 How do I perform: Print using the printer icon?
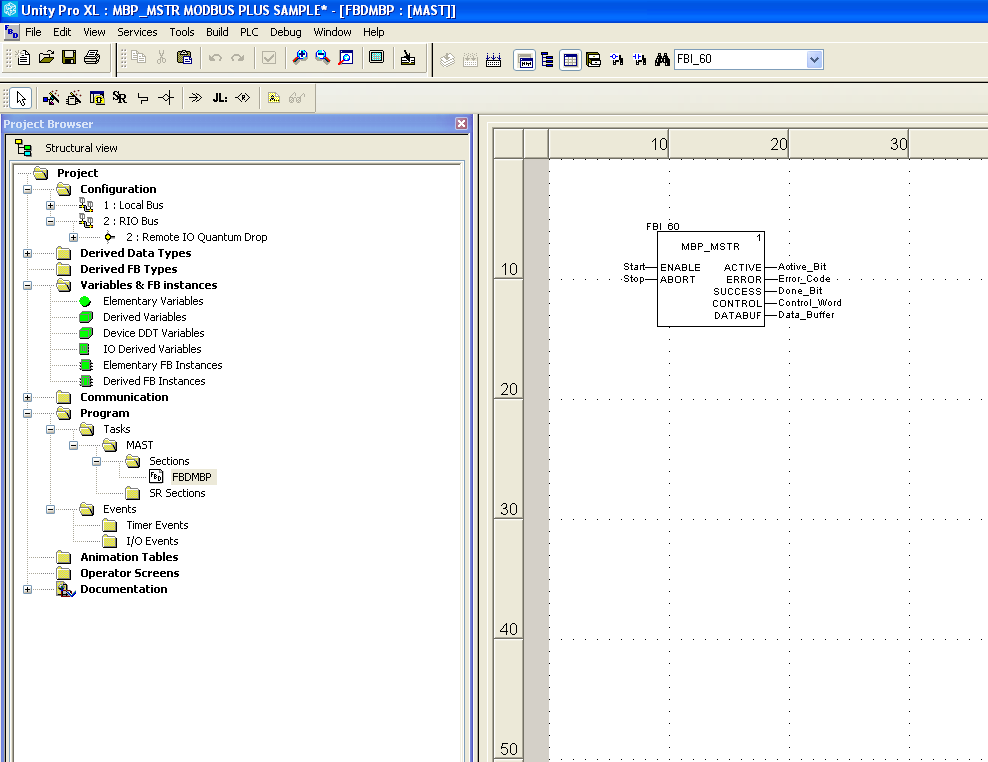[92, 58]
